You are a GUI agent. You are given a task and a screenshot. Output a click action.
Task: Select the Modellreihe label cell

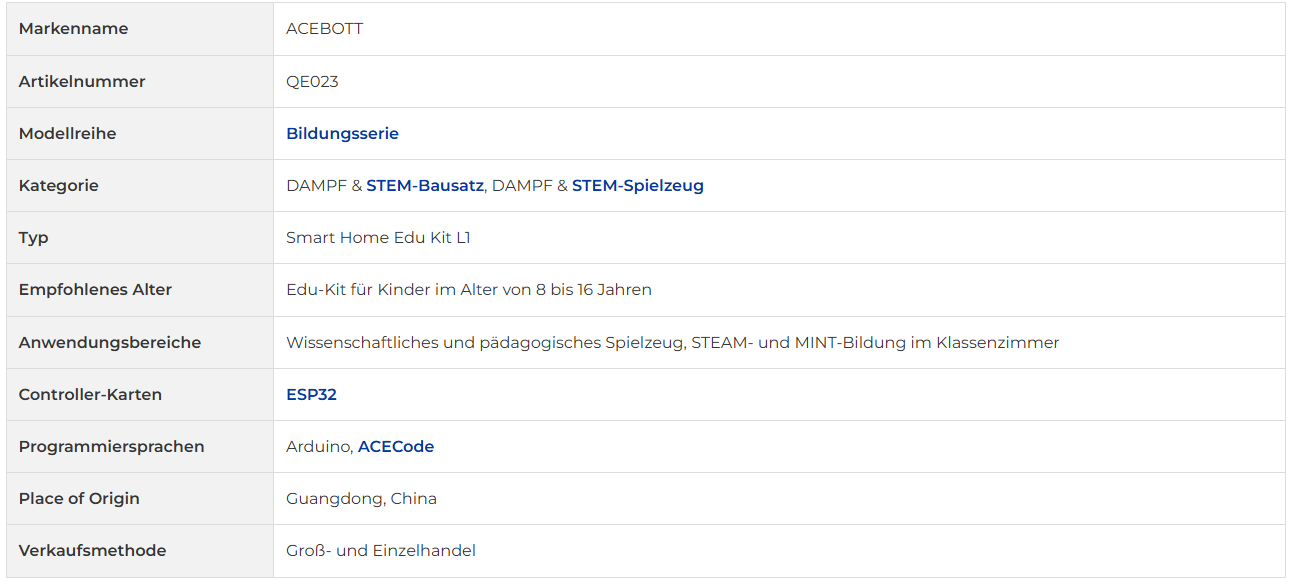click(140, 133)
